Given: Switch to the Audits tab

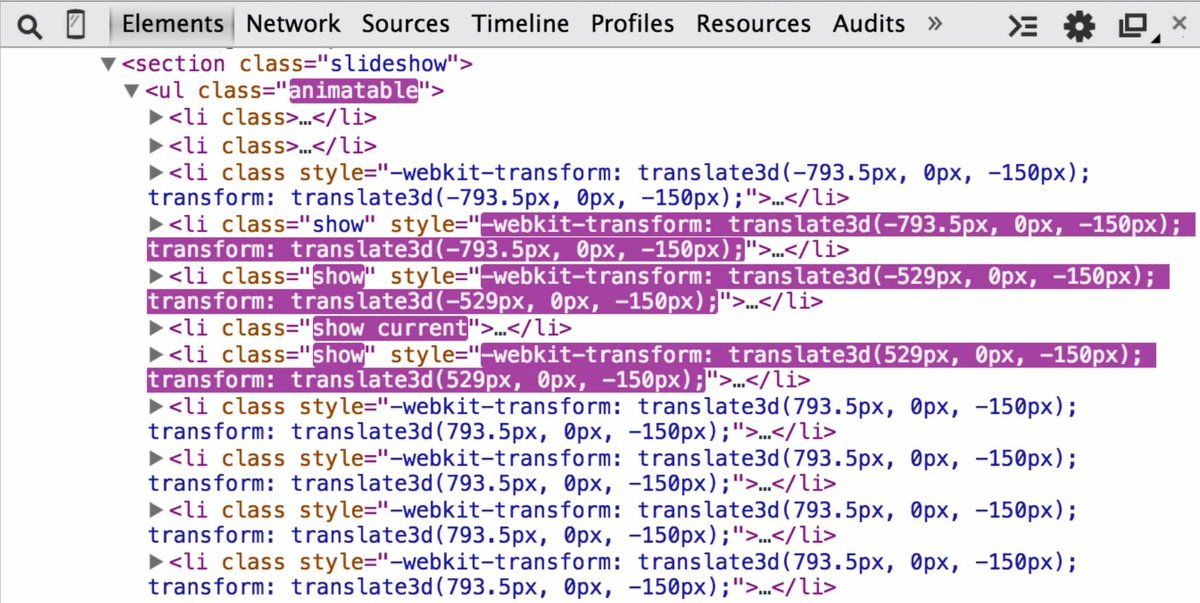Looking at the screenshot, I should click(x=869, y=23).
